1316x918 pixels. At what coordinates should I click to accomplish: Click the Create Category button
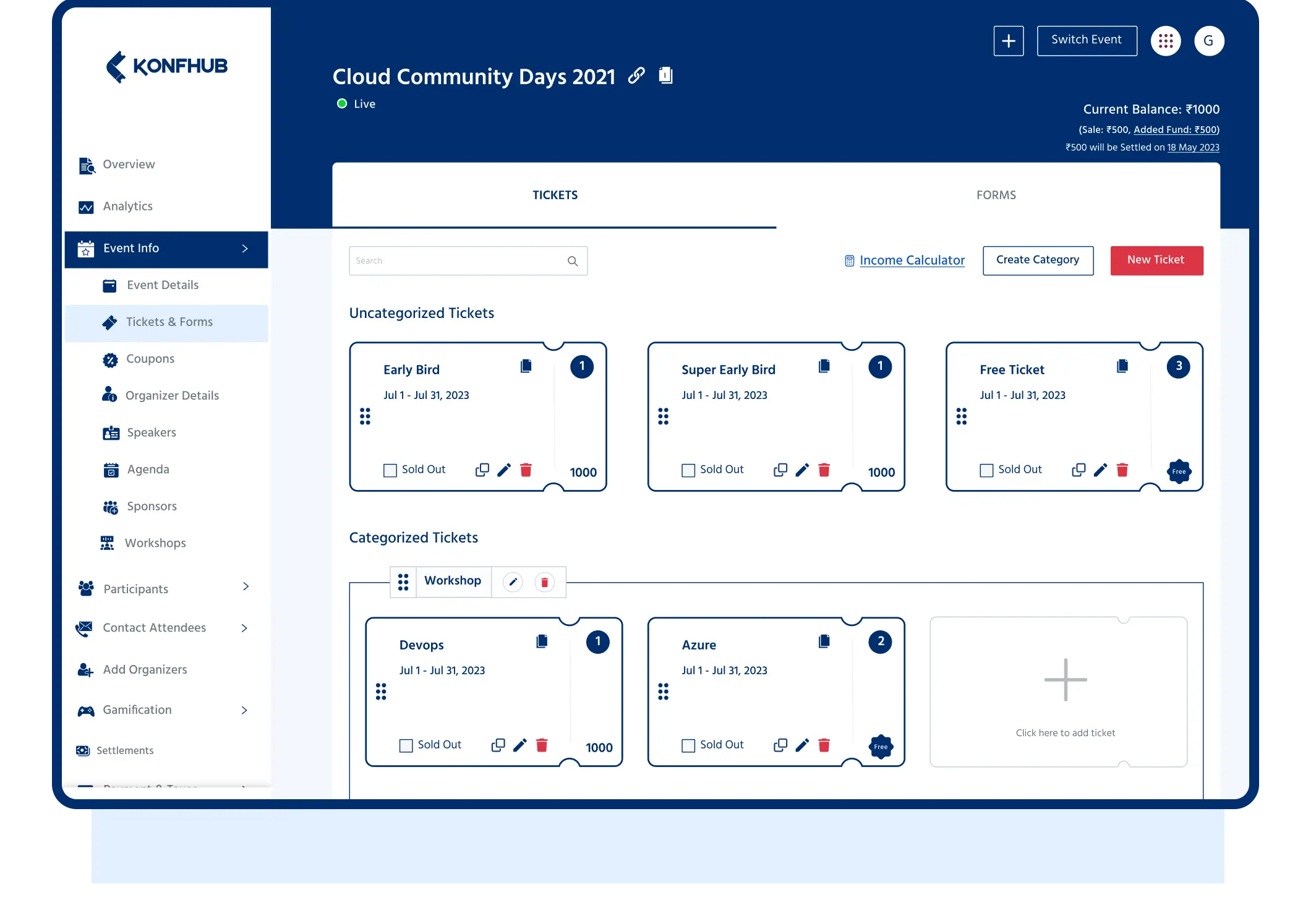(x=1038, y=260)
